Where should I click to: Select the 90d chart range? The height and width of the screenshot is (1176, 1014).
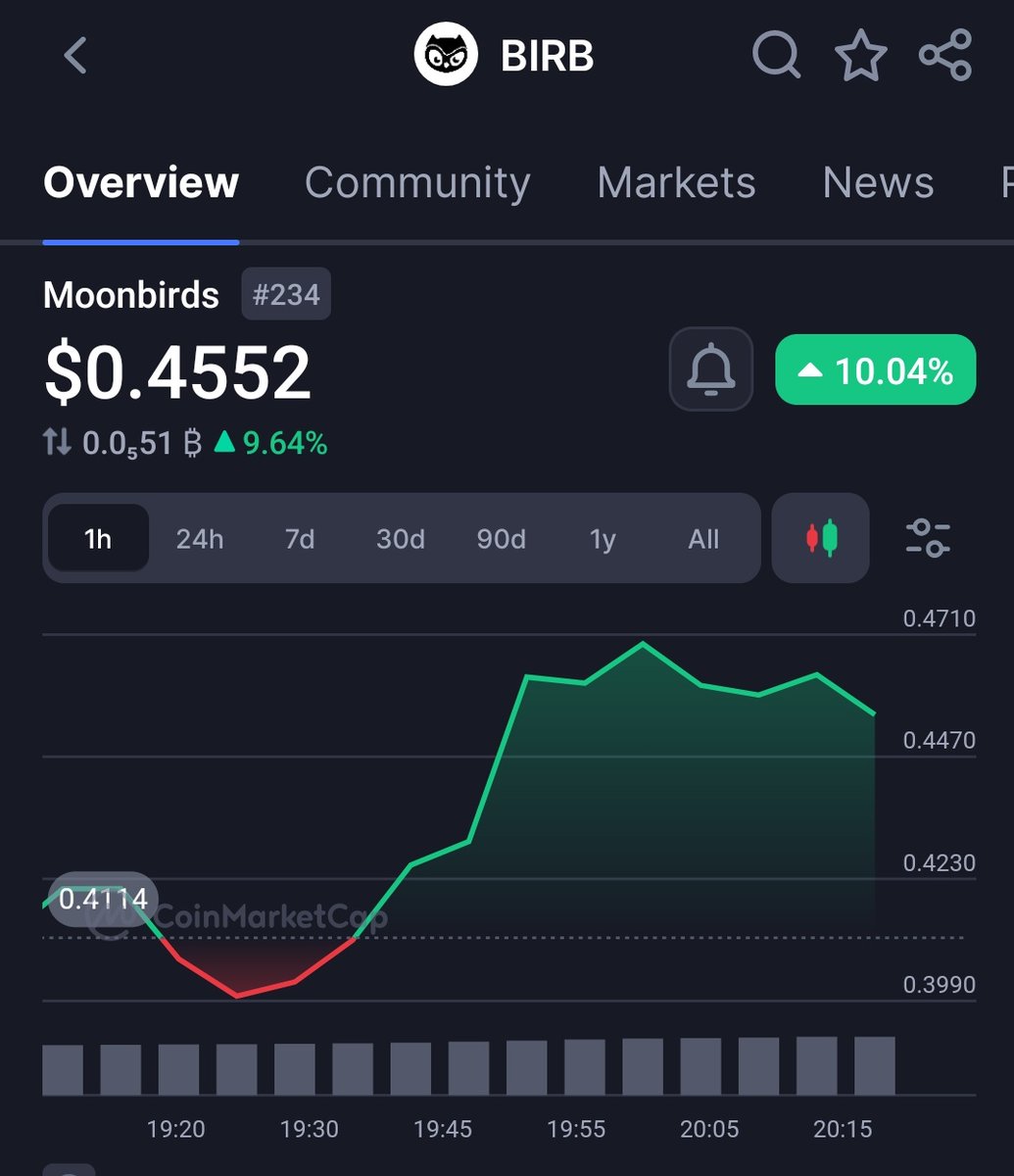tap(502, 539)
